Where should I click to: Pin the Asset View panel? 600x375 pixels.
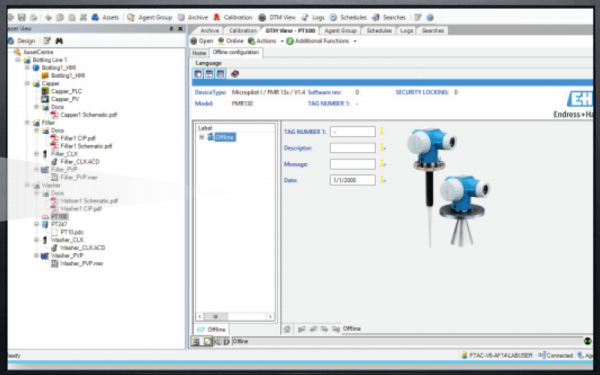pyautogui.click(x=171, y=29)
